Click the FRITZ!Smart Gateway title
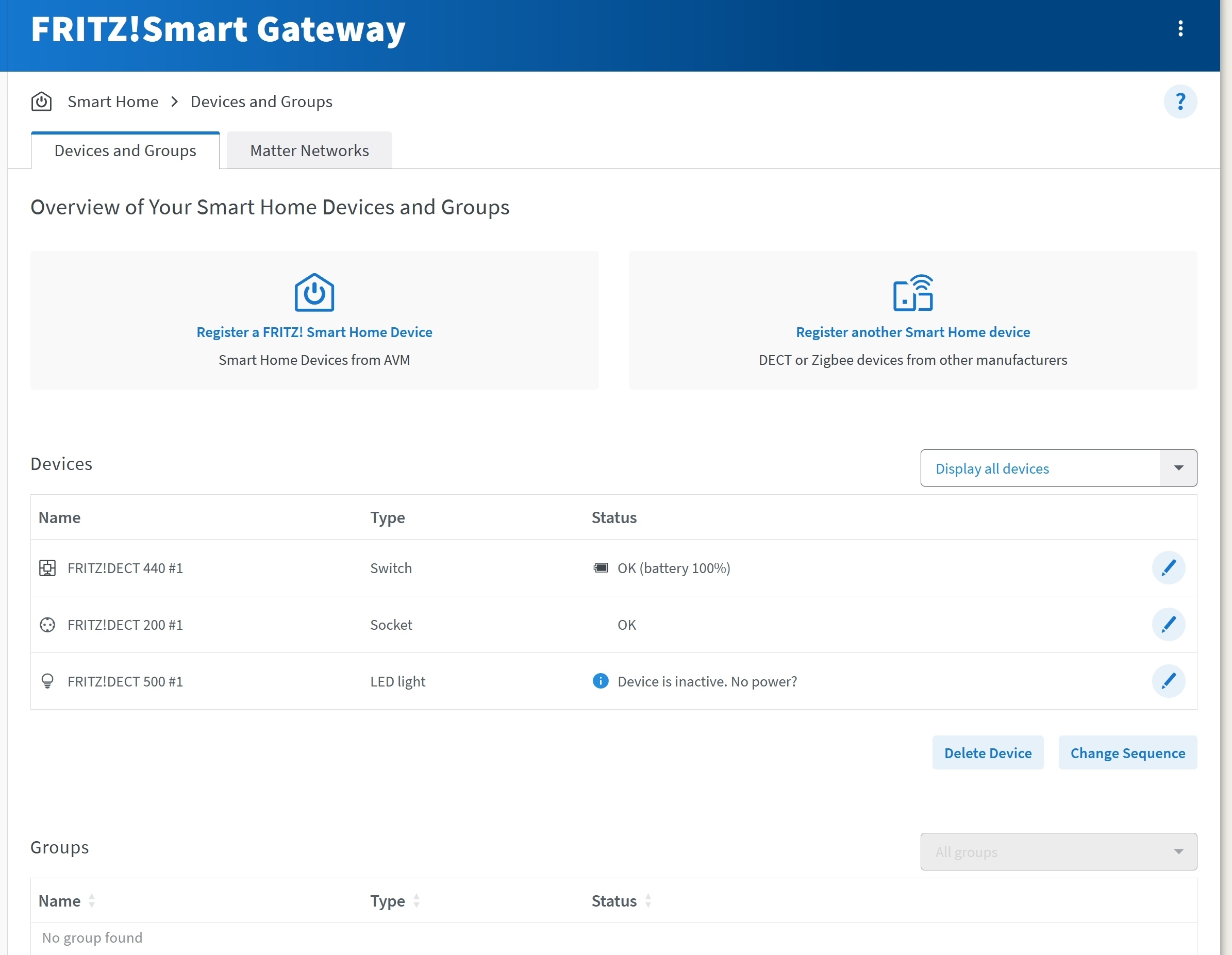Viewport: 1232px width, 955px height. 218,29
